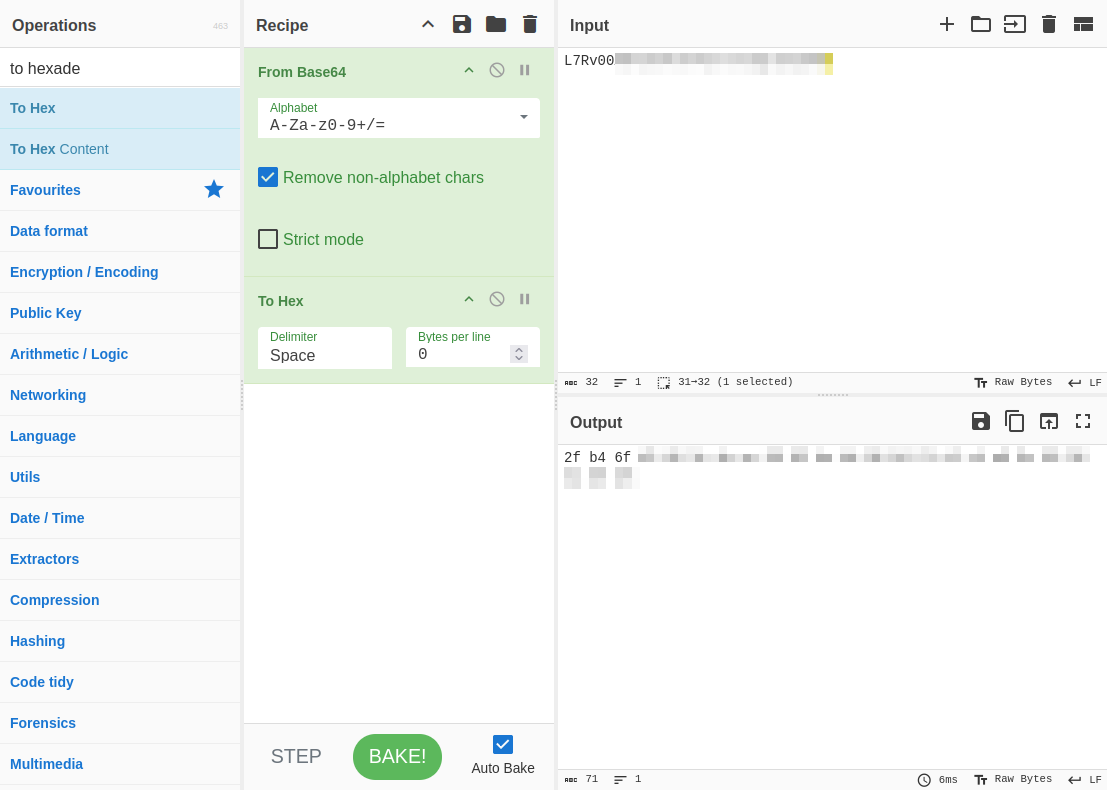Open the Hashing operations category

tap(38, 641)
